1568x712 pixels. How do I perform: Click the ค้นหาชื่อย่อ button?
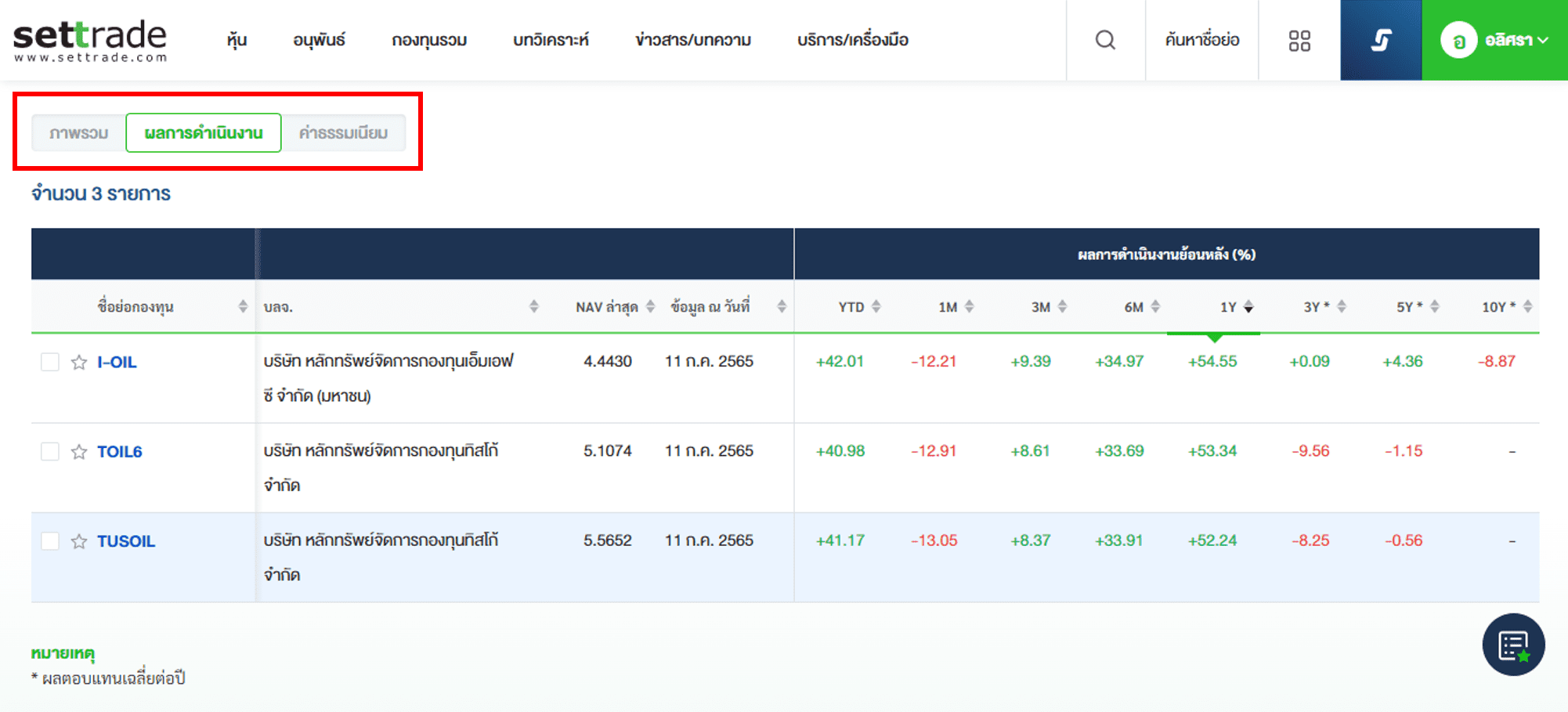[1201, 40]
